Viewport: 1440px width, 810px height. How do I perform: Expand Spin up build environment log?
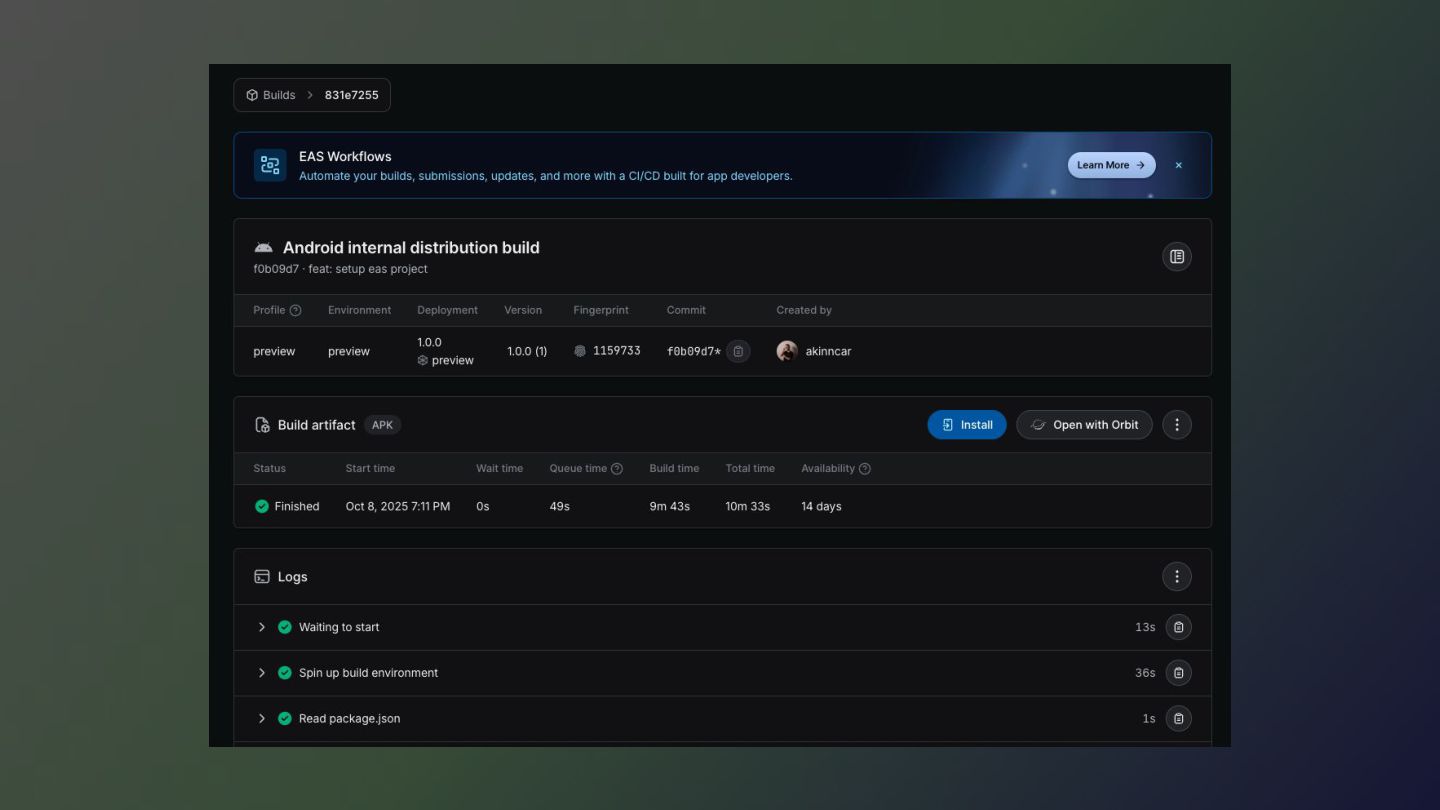pyautogui.click(x=262, y=673)
